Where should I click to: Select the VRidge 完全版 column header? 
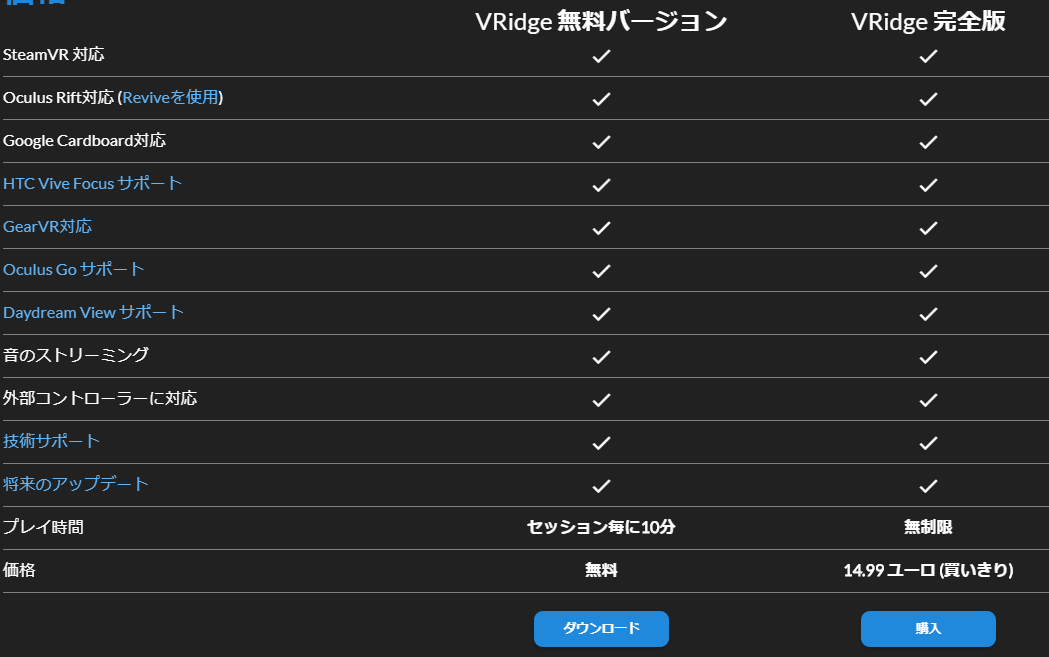point(927,21)
